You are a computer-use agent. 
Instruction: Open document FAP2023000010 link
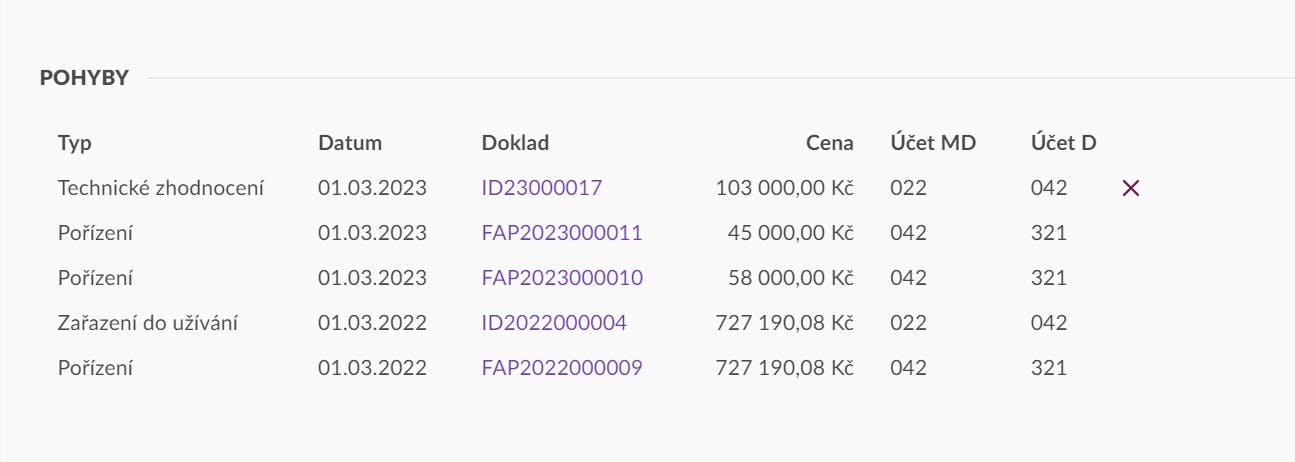point(562,278)
